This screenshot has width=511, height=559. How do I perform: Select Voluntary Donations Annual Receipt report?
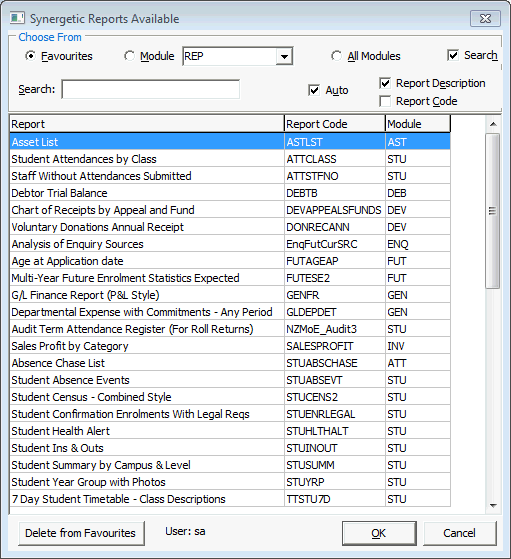coord(230,227)
